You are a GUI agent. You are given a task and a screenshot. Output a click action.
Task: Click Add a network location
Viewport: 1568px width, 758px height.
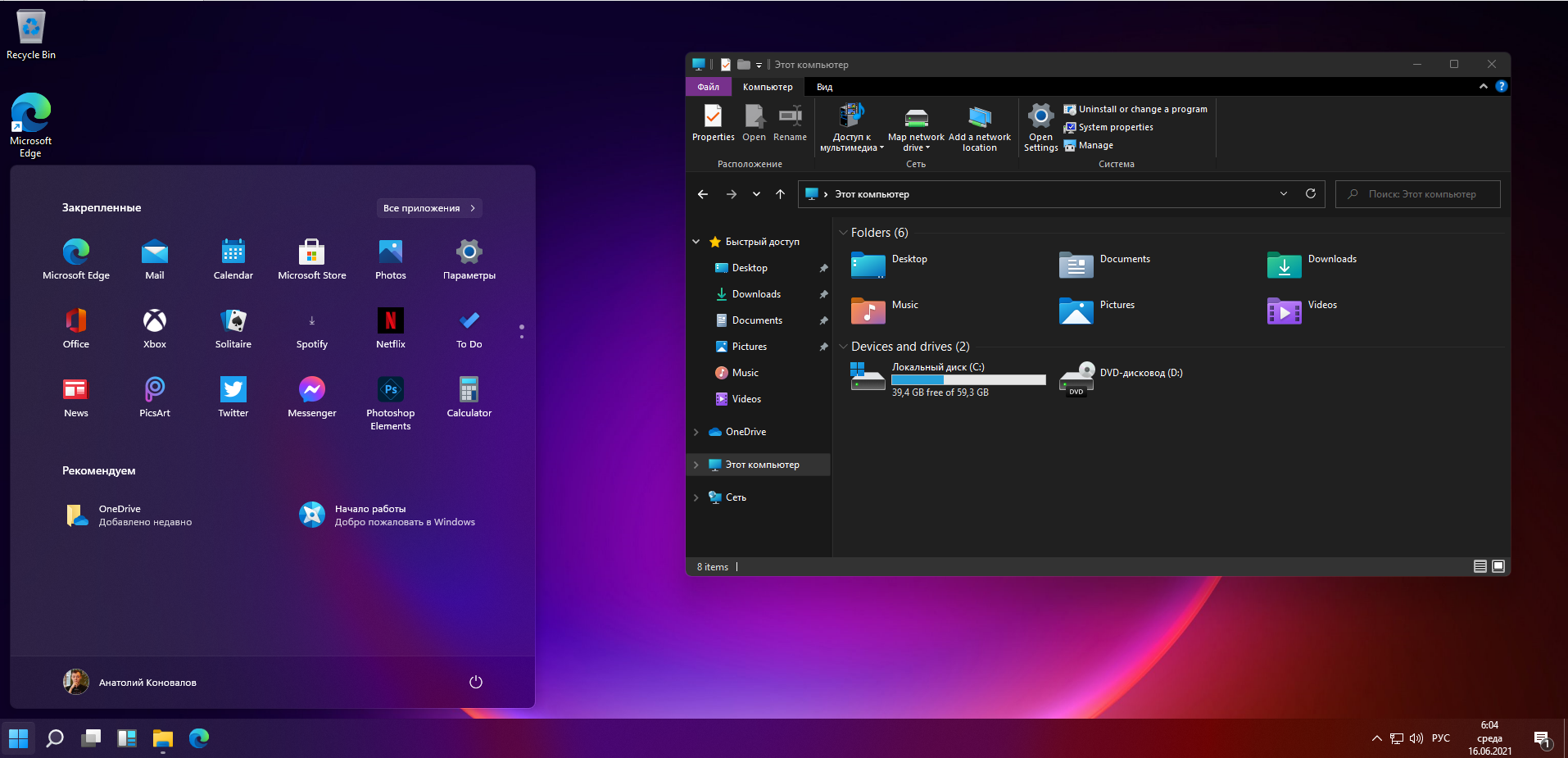coord(980,128)
